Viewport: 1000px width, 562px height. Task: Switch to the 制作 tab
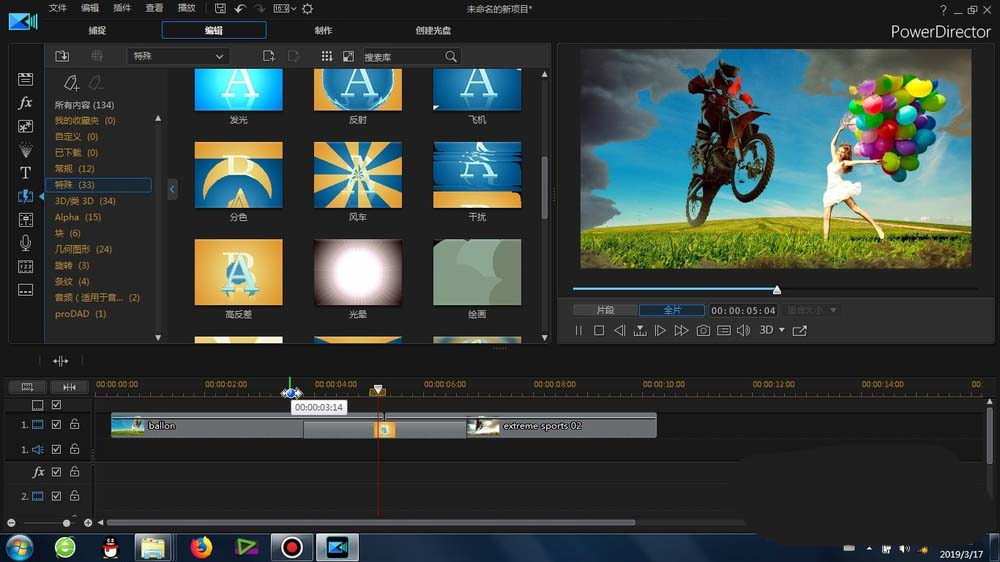(x=323, y=30)
